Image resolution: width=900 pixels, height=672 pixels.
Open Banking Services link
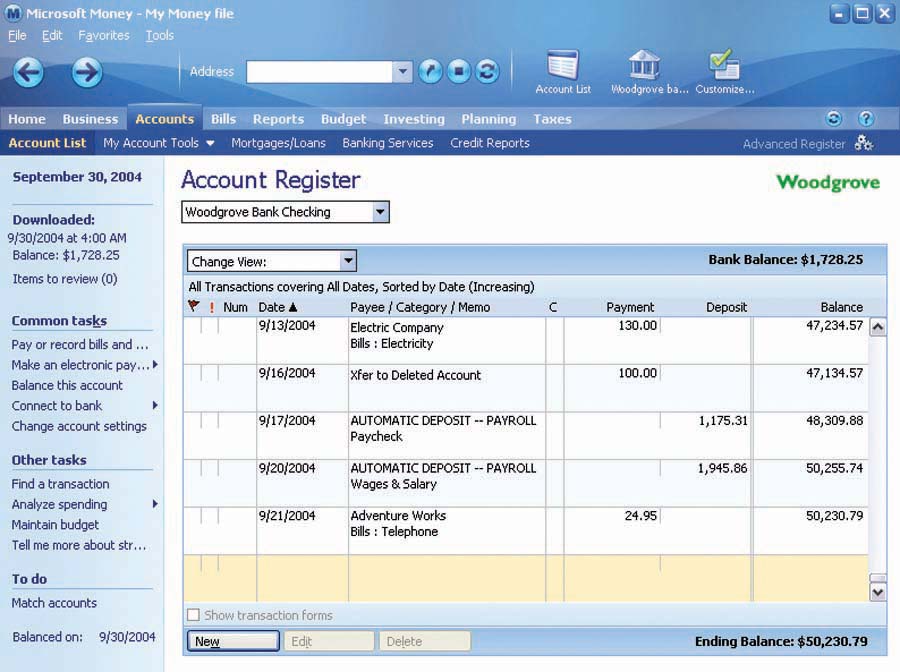pyautogui.click(x=388, y=143)
